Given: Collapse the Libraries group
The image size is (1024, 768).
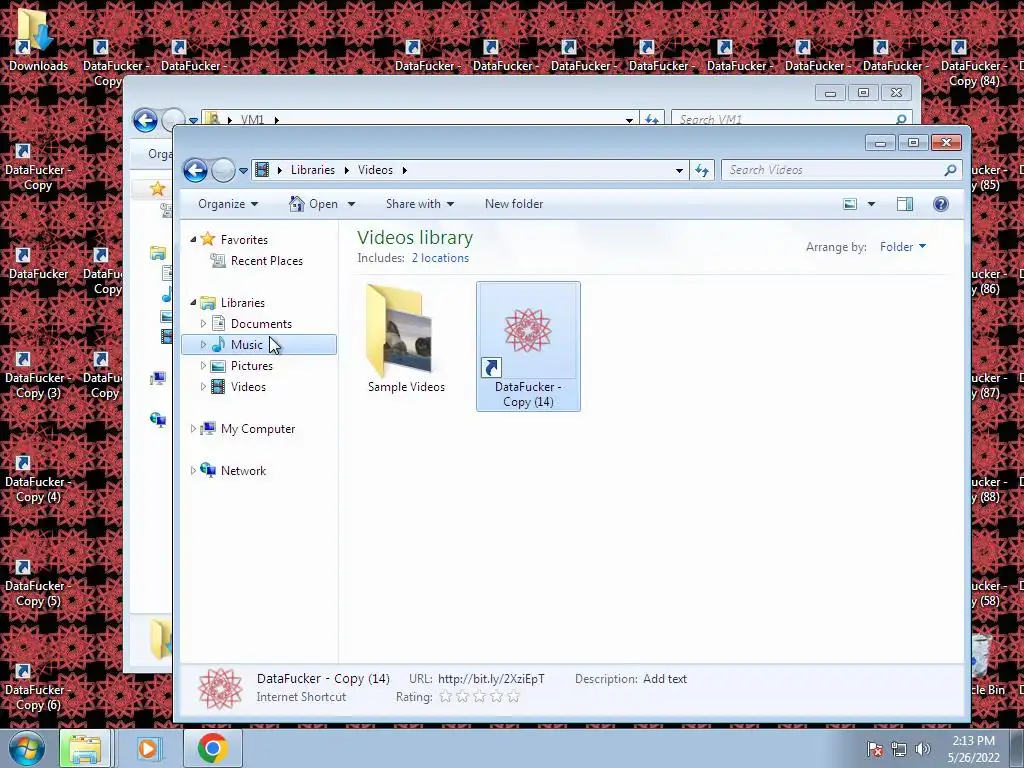Looking at the screenshot, I should 193,302.
